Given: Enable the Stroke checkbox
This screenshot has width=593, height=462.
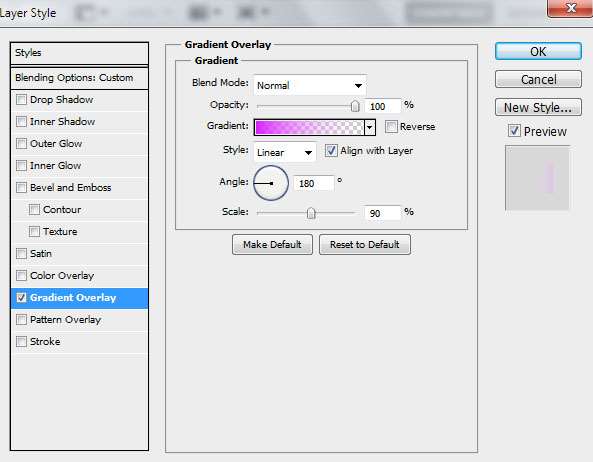Looking at the screenshot, I should [x=21, y=342].
